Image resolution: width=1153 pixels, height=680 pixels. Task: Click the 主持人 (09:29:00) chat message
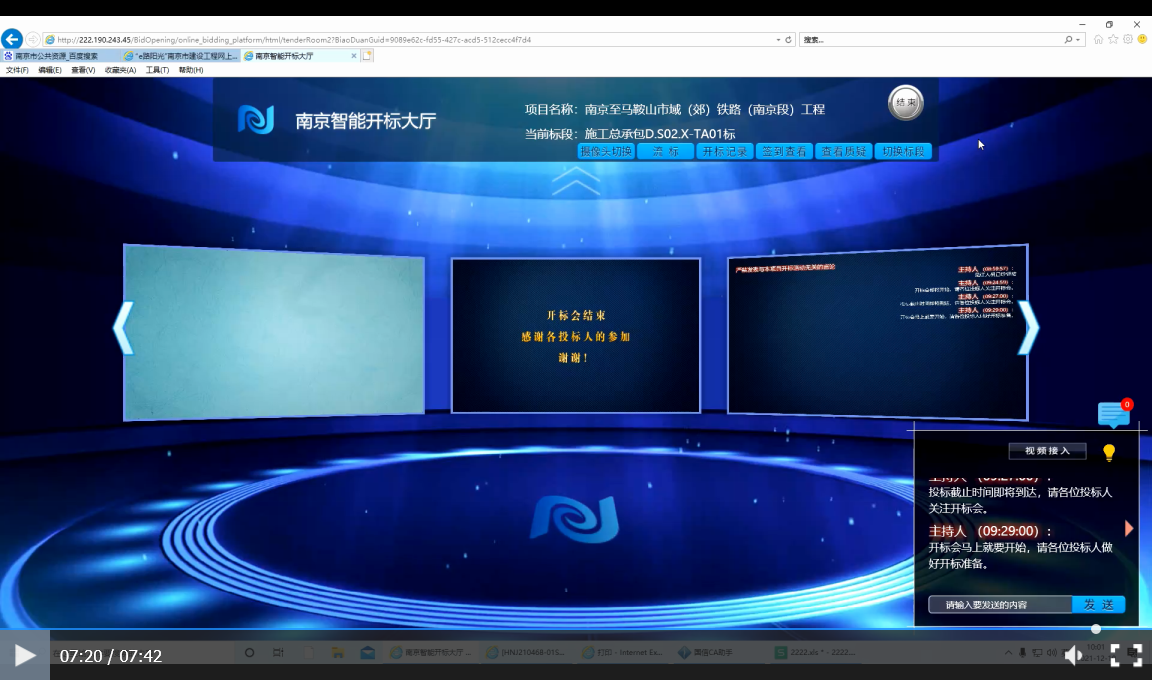tap(1021, 547)
